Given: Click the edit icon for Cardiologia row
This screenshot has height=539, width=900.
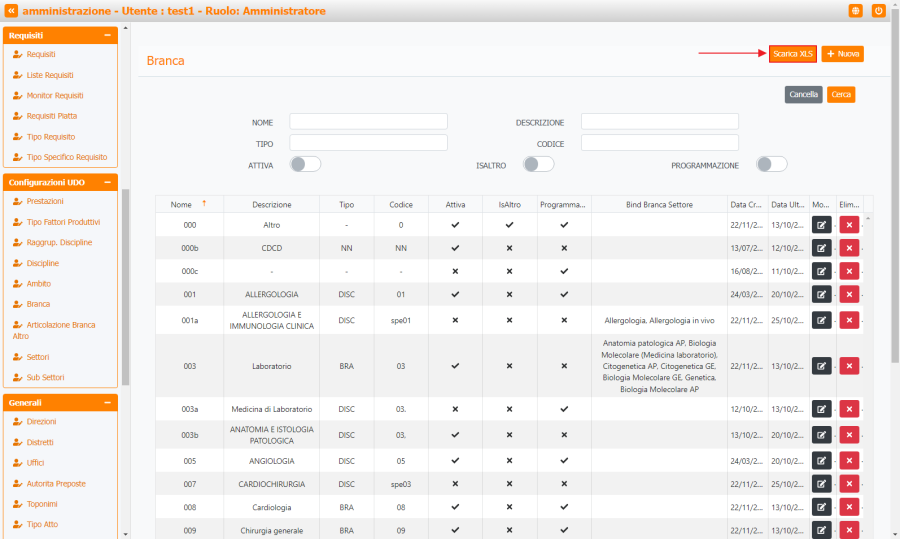Looking at the screenshot, I should 821,507.
